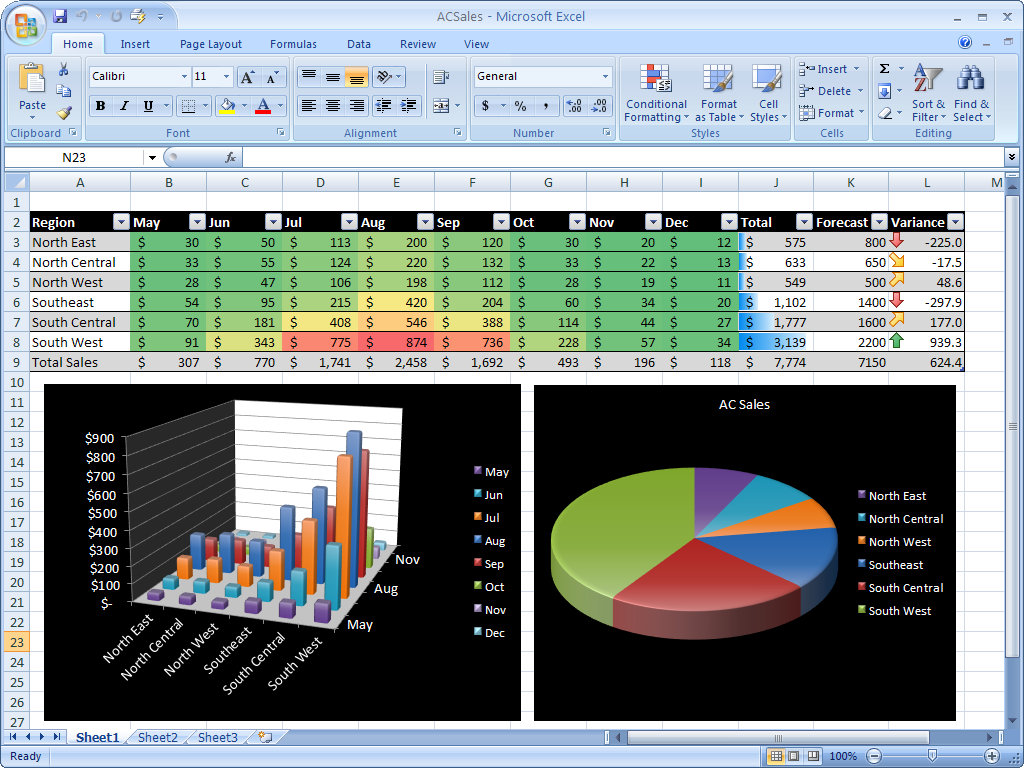Image resolution: width=1024 pixels, height=768 pixels.
Task: Open the Data ribbon tab
Action: point(359,44)
